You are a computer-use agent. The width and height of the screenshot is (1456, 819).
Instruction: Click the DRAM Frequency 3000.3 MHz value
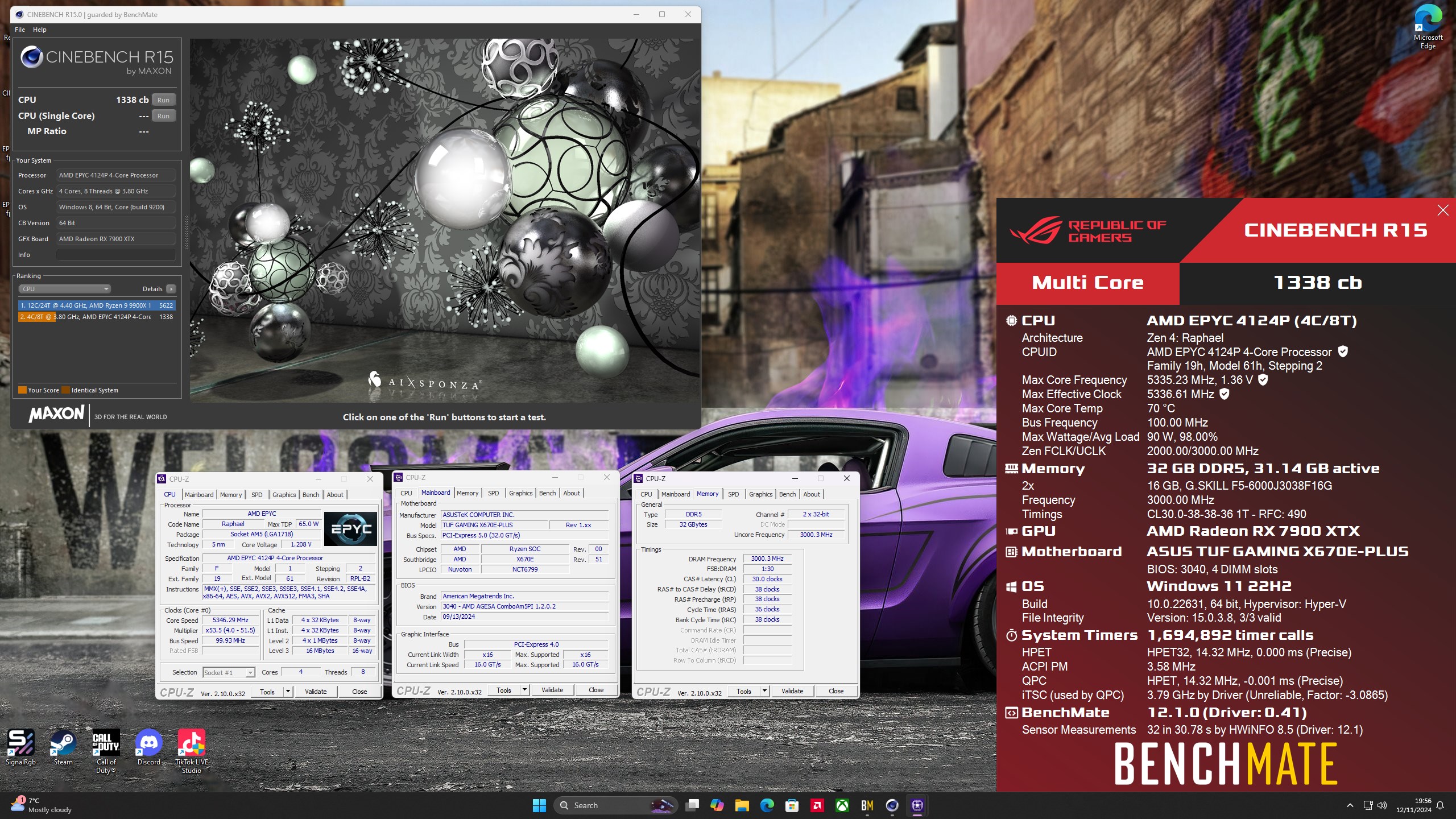[x=767, y=559]
